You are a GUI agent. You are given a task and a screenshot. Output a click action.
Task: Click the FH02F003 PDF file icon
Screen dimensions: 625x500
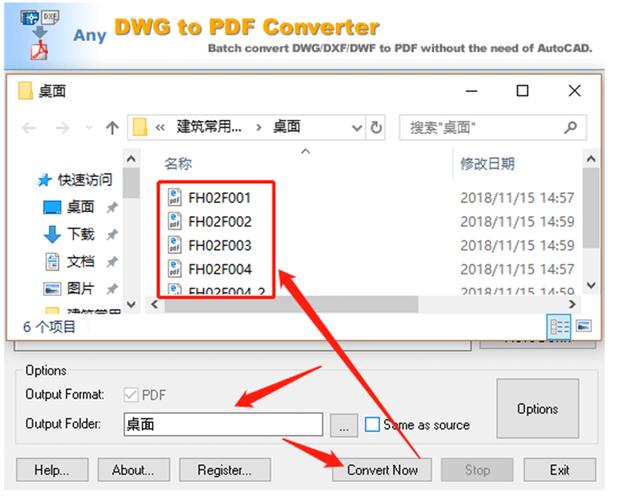pos(175,245)
